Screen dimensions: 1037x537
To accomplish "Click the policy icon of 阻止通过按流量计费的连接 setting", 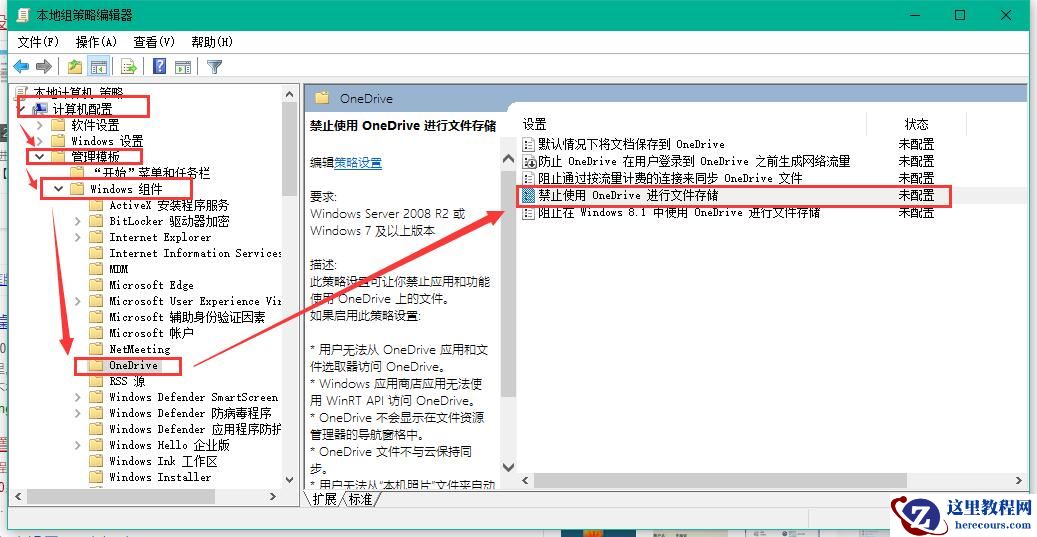I will coord(528,179).
